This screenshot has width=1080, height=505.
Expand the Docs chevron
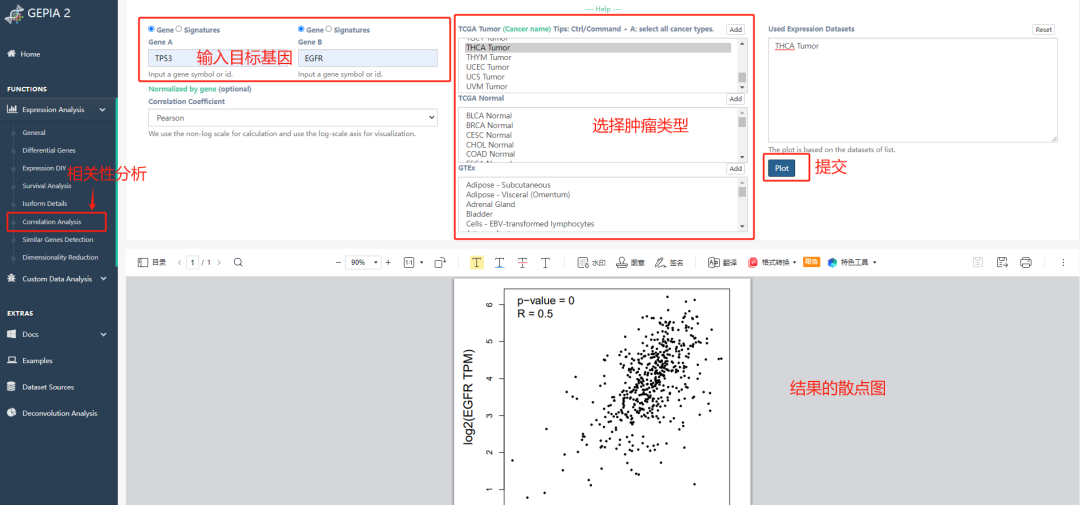pos(103,334)
